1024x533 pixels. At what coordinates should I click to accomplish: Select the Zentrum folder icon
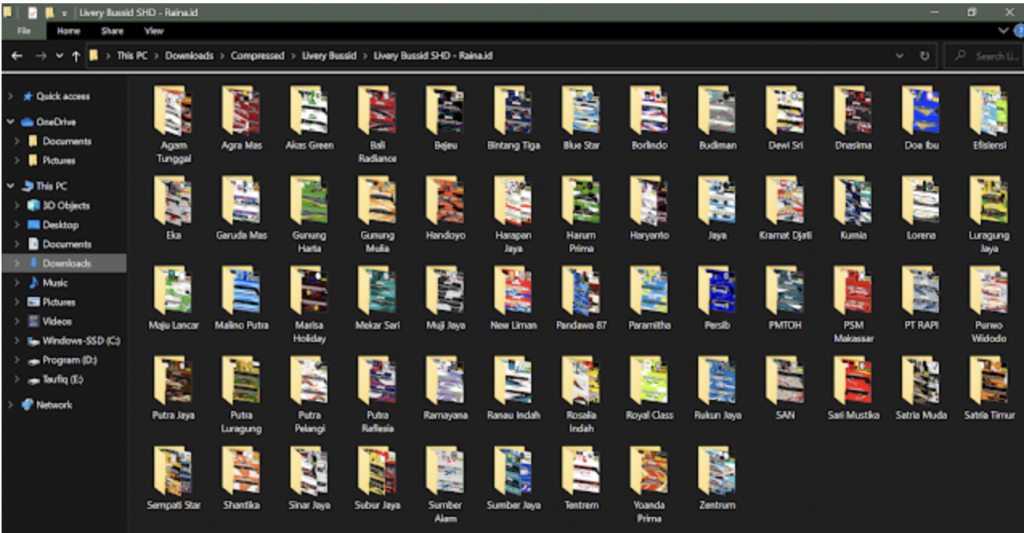[x=717, y=472]
